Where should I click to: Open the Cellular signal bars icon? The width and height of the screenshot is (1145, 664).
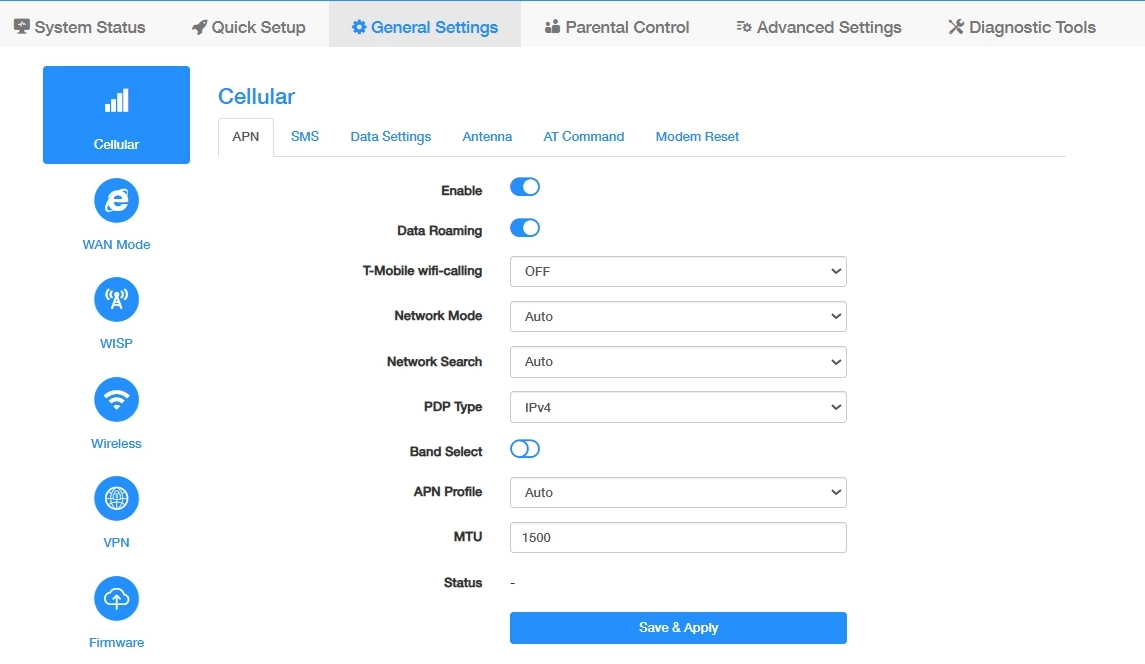(x=116, y=101)
